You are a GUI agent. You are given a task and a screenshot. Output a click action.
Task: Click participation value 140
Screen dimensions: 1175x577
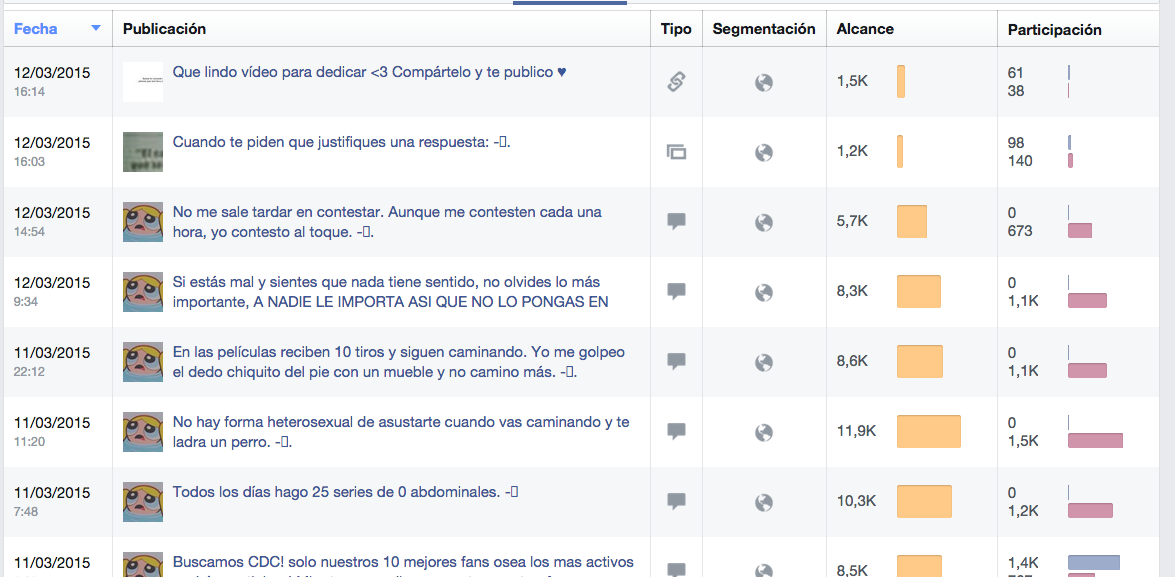point(1020,161)
